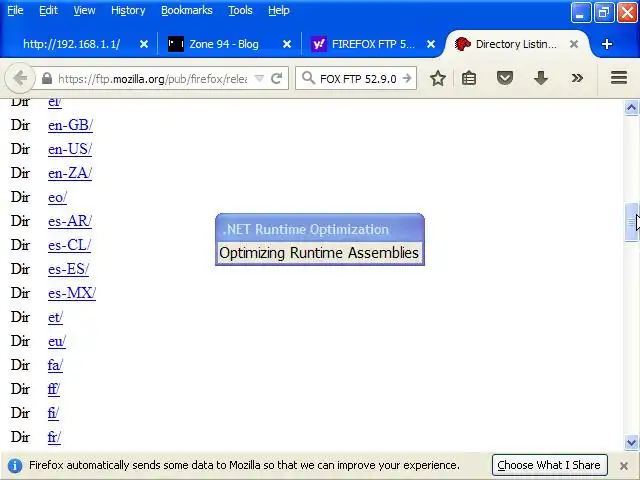This screenshot has width=640, height=480.
Task: Open the fa/ directory link
Action: (55, 365)
